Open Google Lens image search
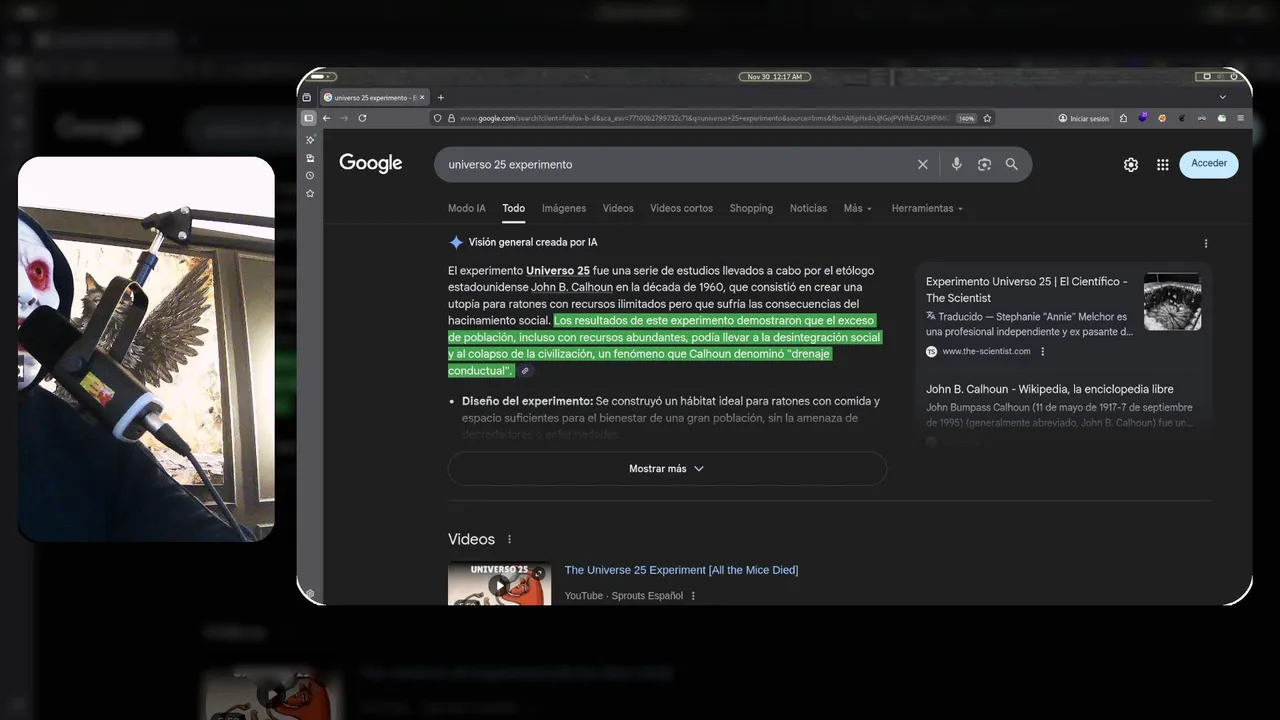 pos(984,164)
